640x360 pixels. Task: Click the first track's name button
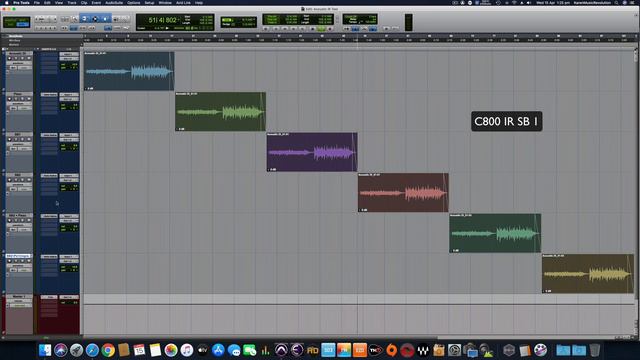coord(18,53)
